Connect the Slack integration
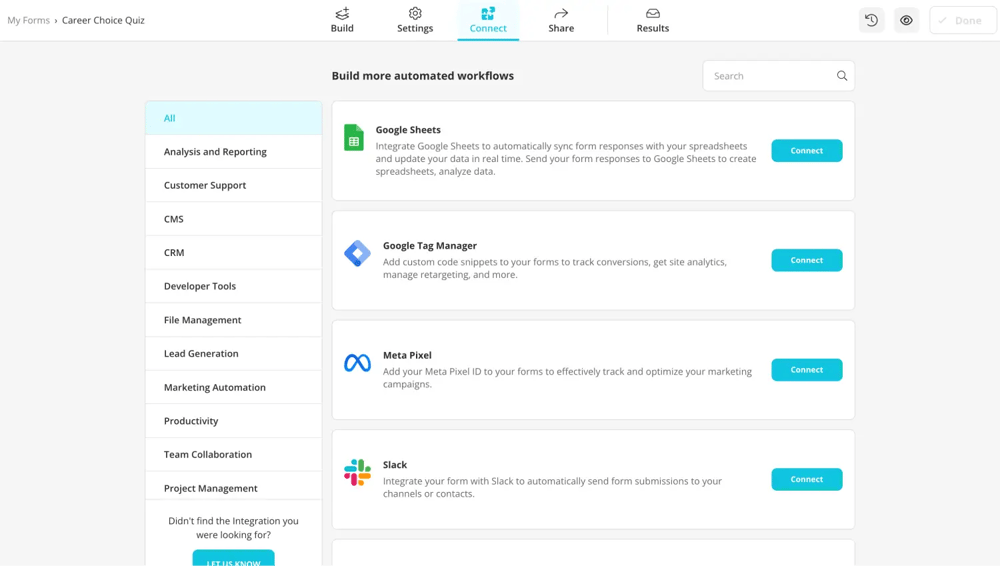The height and width of the screenshot is (566, 1000). [x=806, y=479]
